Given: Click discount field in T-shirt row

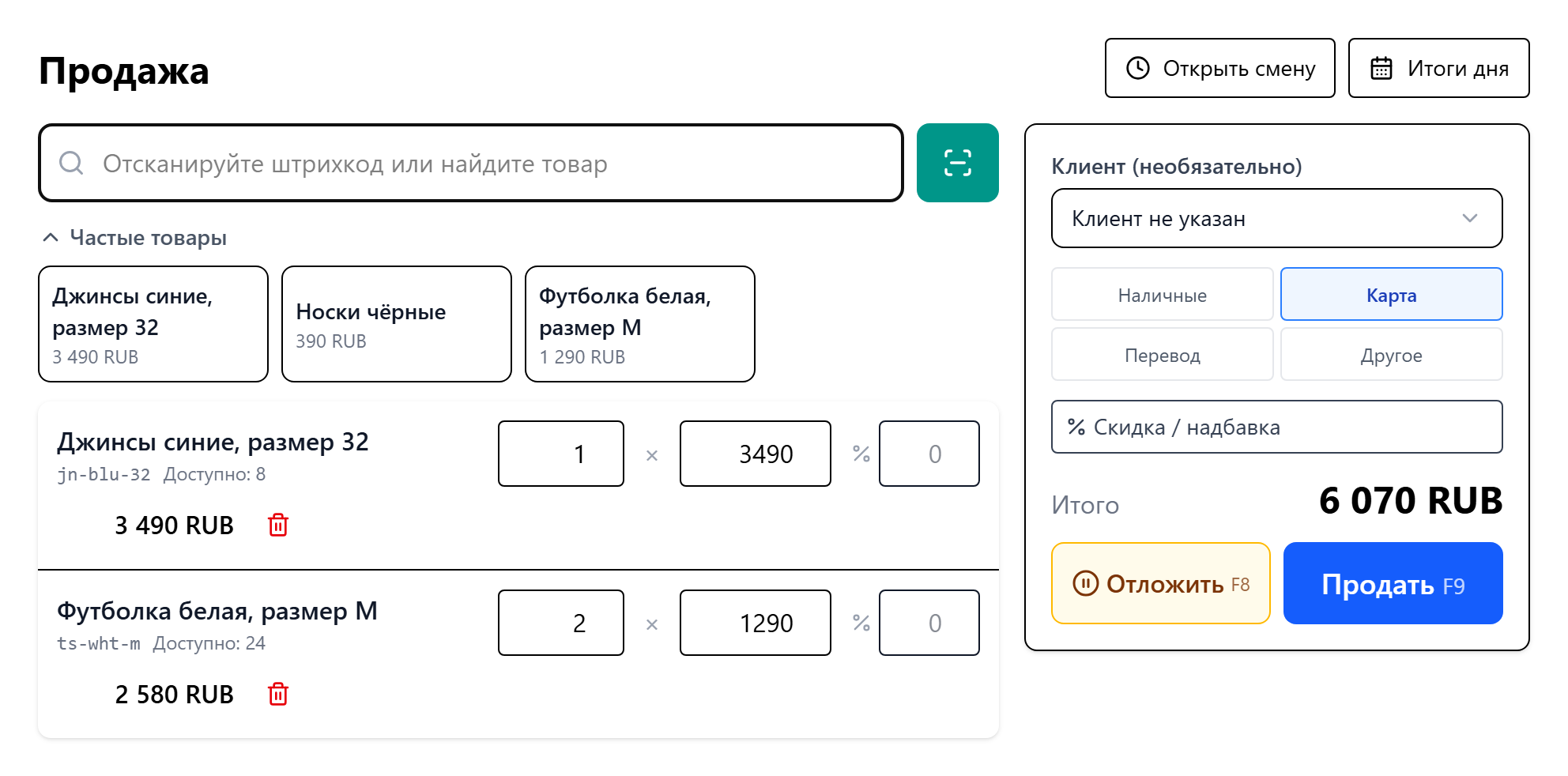Looking at the screenshot, I should pyautogui.click(x=929, y=623).
